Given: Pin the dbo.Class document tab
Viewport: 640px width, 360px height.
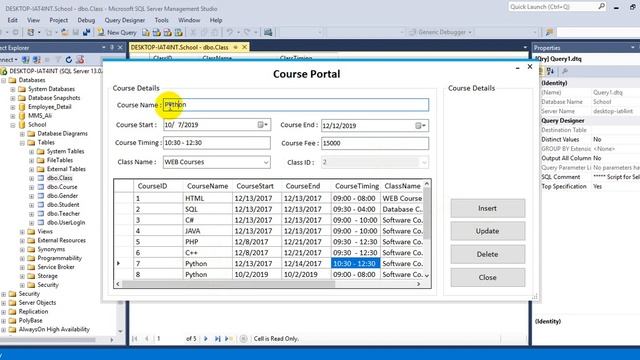Looking at the screenshot, I should [x=236, y=47].
